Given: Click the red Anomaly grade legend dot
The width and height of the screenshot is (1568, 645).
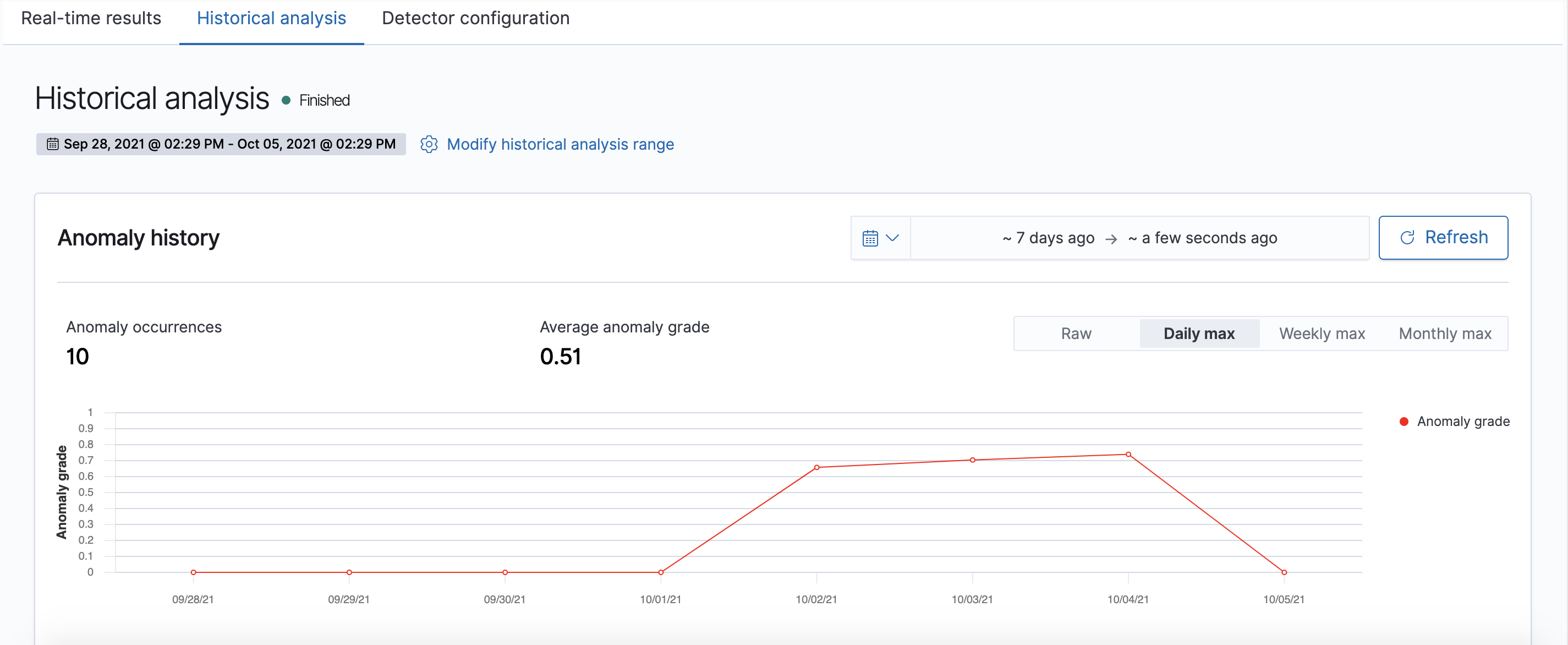Looking at the screenshot, I should [1404, 422].
